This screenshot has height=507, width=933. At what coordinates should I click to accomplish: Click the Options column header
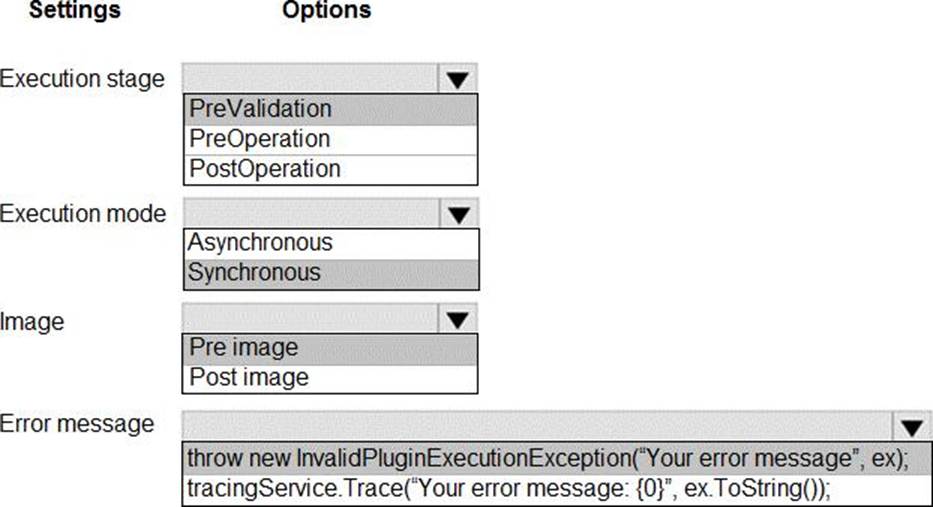pos(326,11)
